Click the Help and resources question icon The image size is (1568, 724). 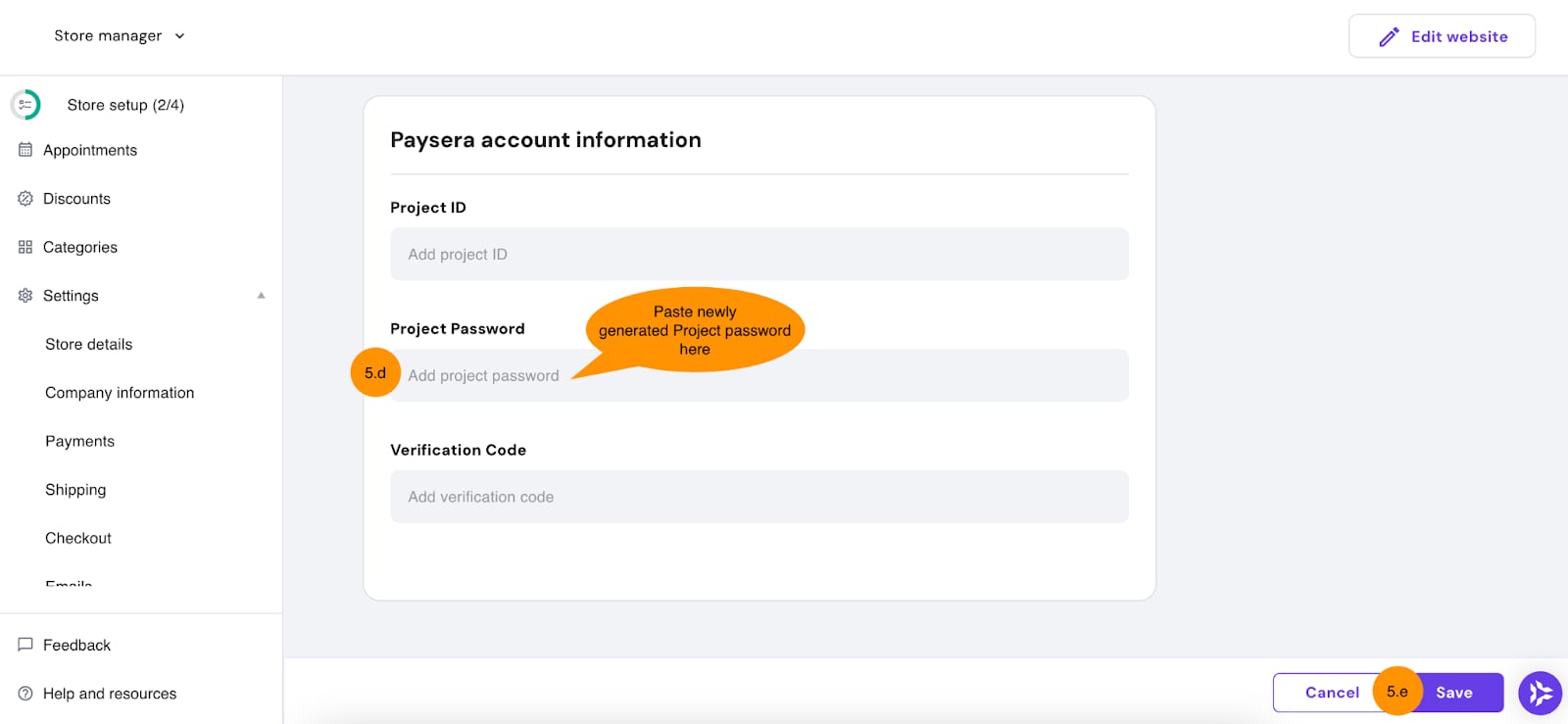pos(25,694)
